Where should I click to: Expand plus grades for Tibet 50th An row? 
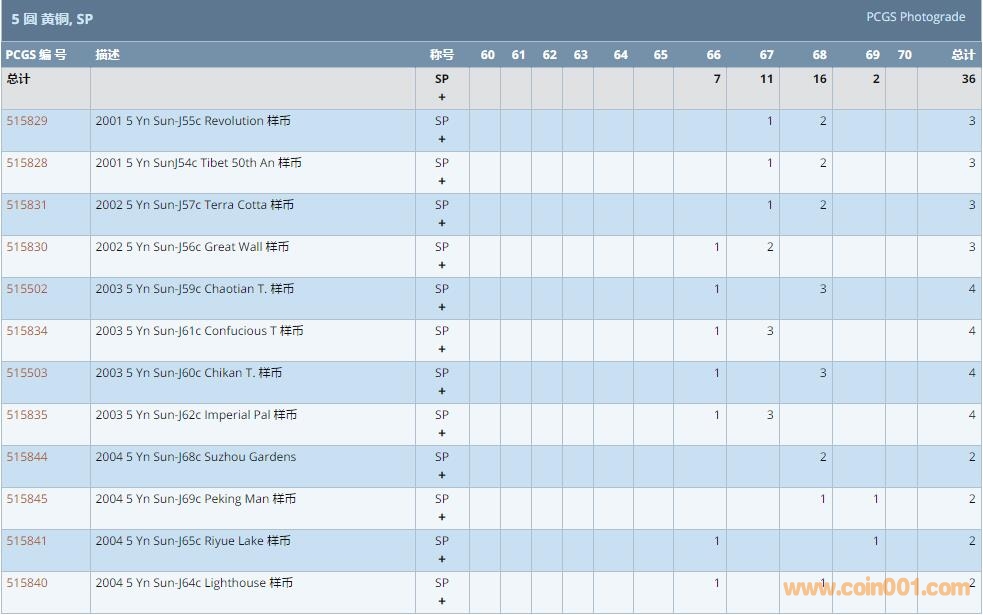point(442,181)
